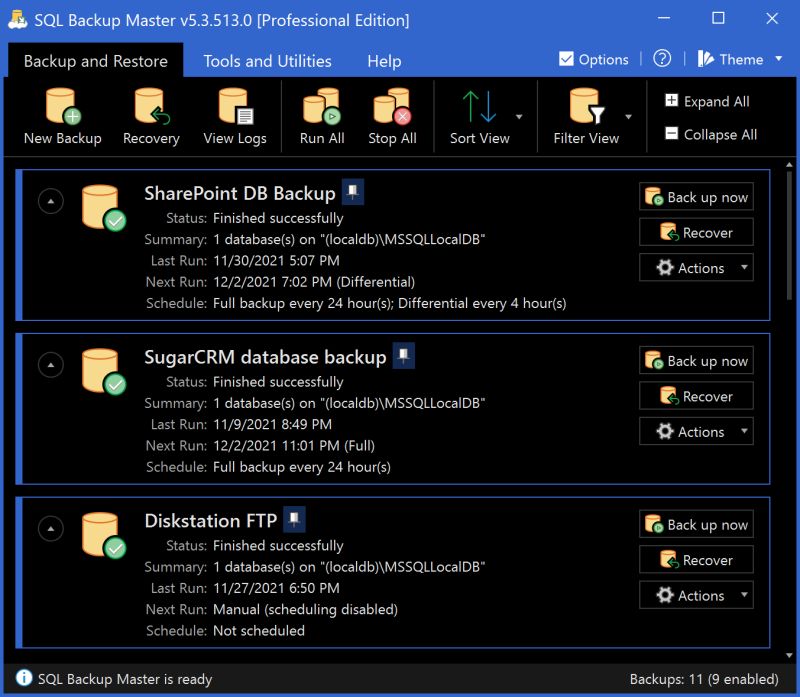Open the Help menu

(383, 61)
